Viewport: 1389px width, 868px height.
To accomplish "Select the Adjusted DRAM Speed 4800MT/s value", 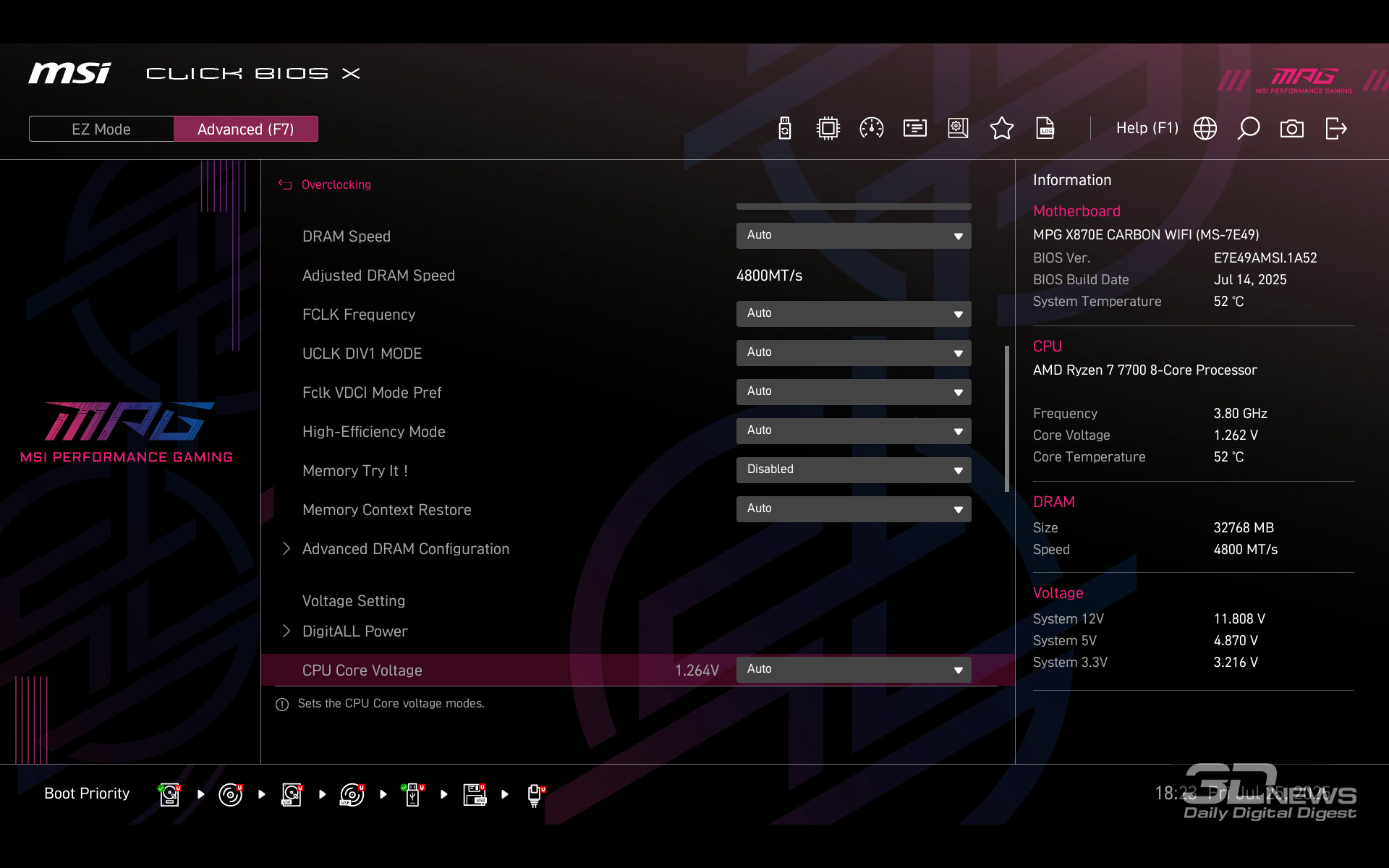I will tap(769, 276).
